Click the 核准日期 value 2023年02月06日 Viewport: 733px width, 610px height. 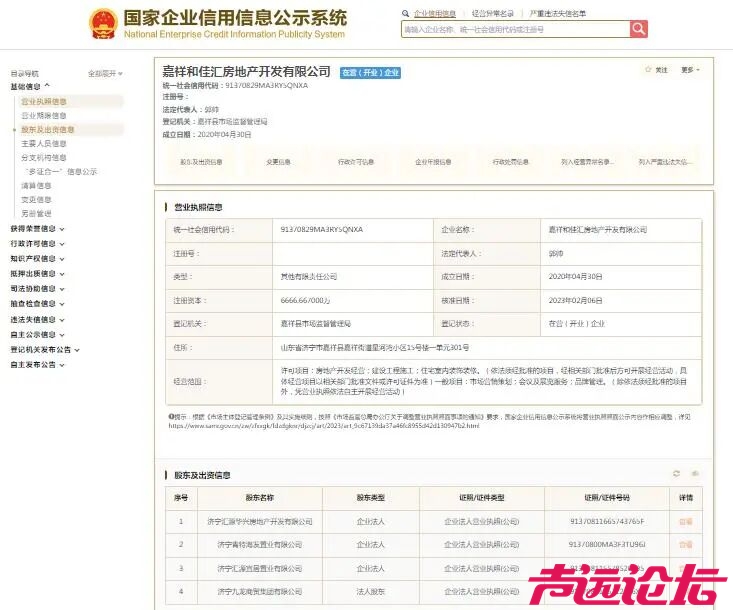coord(575,301)
